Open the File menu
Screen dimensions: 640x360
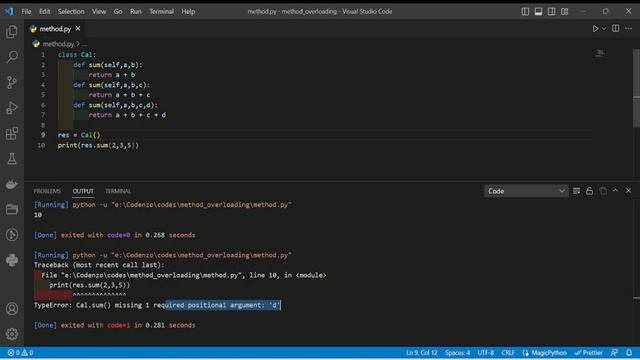click(x=26, y=11)
